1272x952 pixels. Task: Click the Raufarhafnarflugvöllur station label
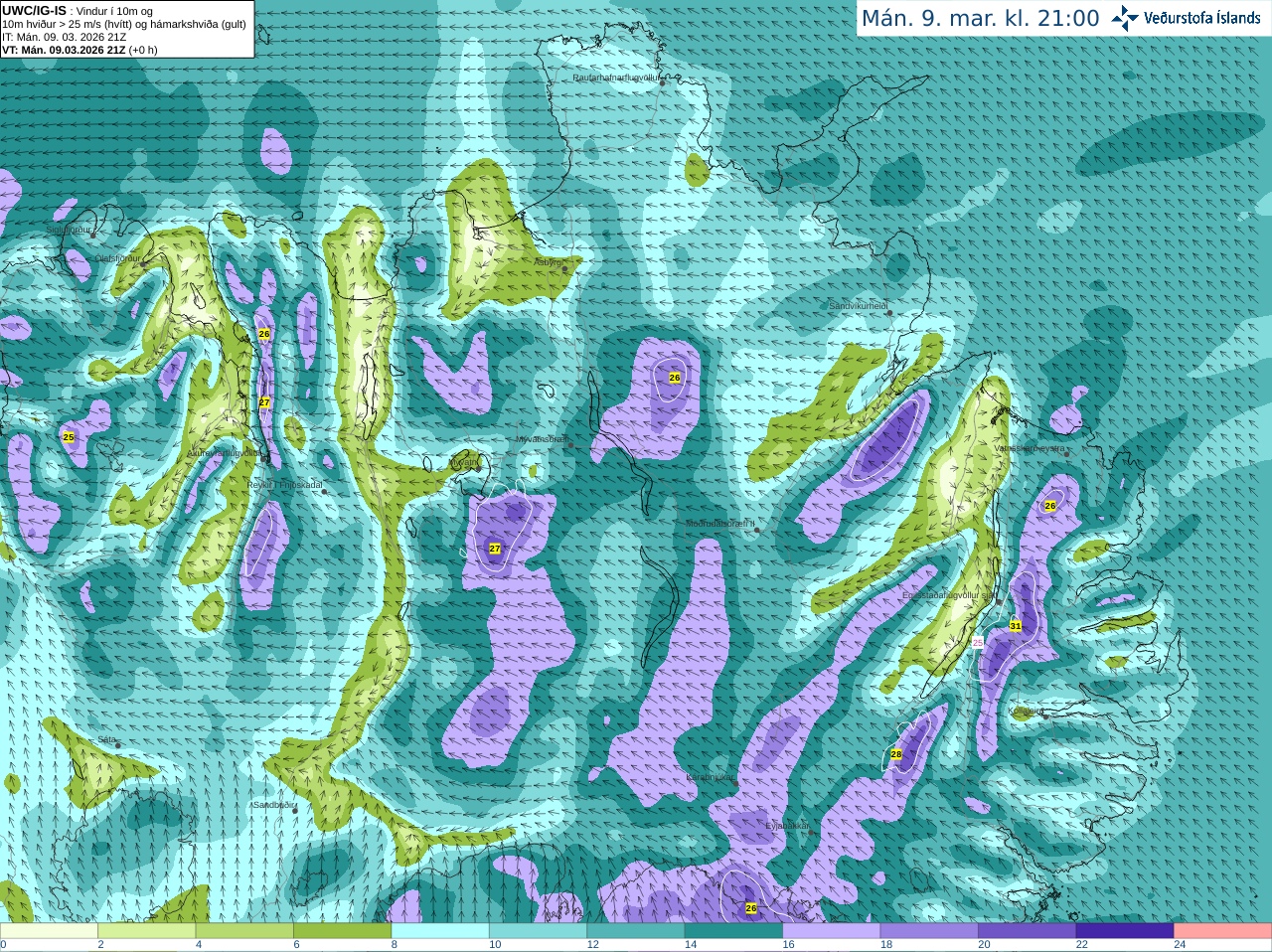pyautogui.click(x=615, y=77)
